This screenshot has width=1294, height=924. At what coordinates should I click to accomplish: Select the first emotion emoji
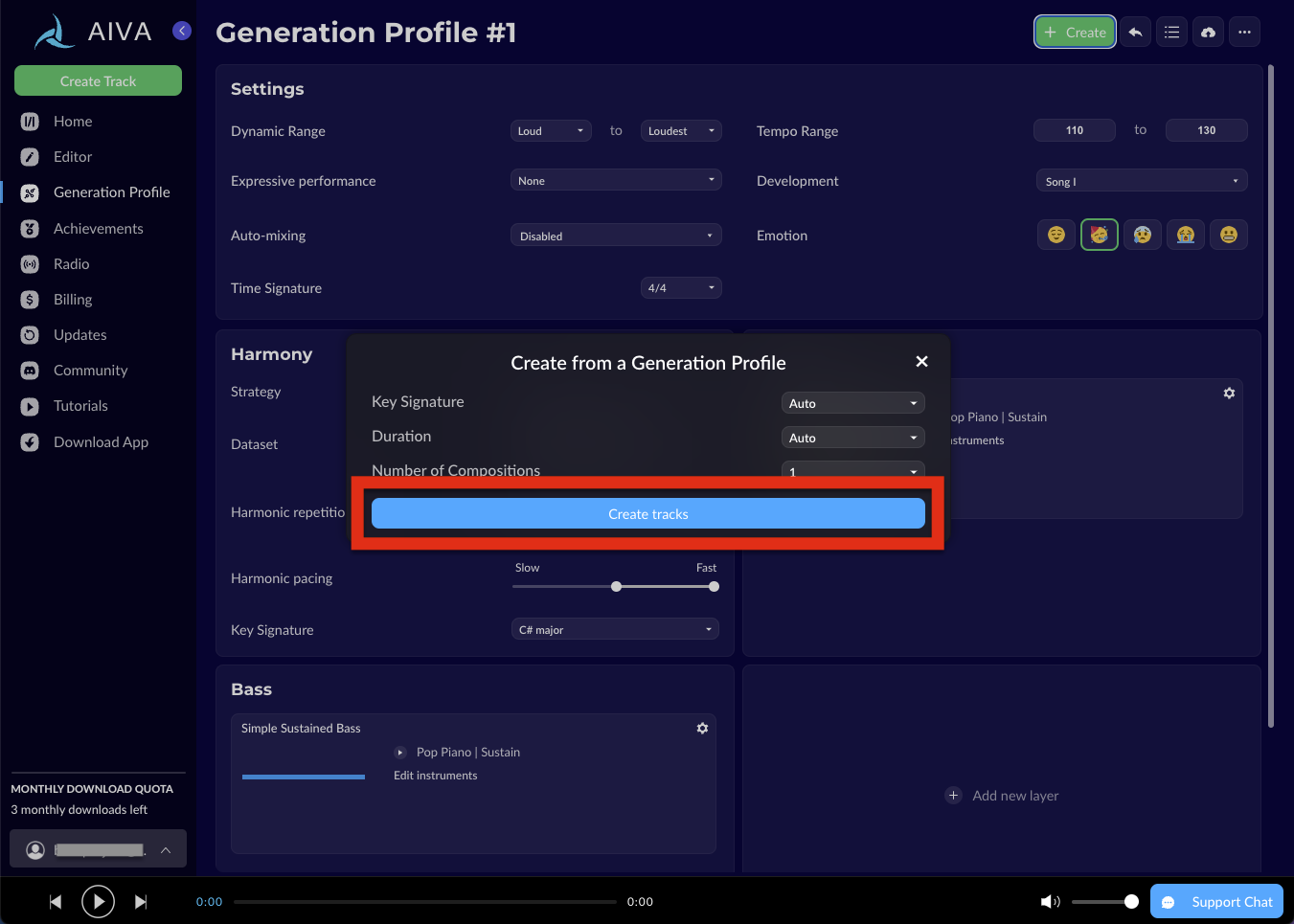click(1056, 236)
